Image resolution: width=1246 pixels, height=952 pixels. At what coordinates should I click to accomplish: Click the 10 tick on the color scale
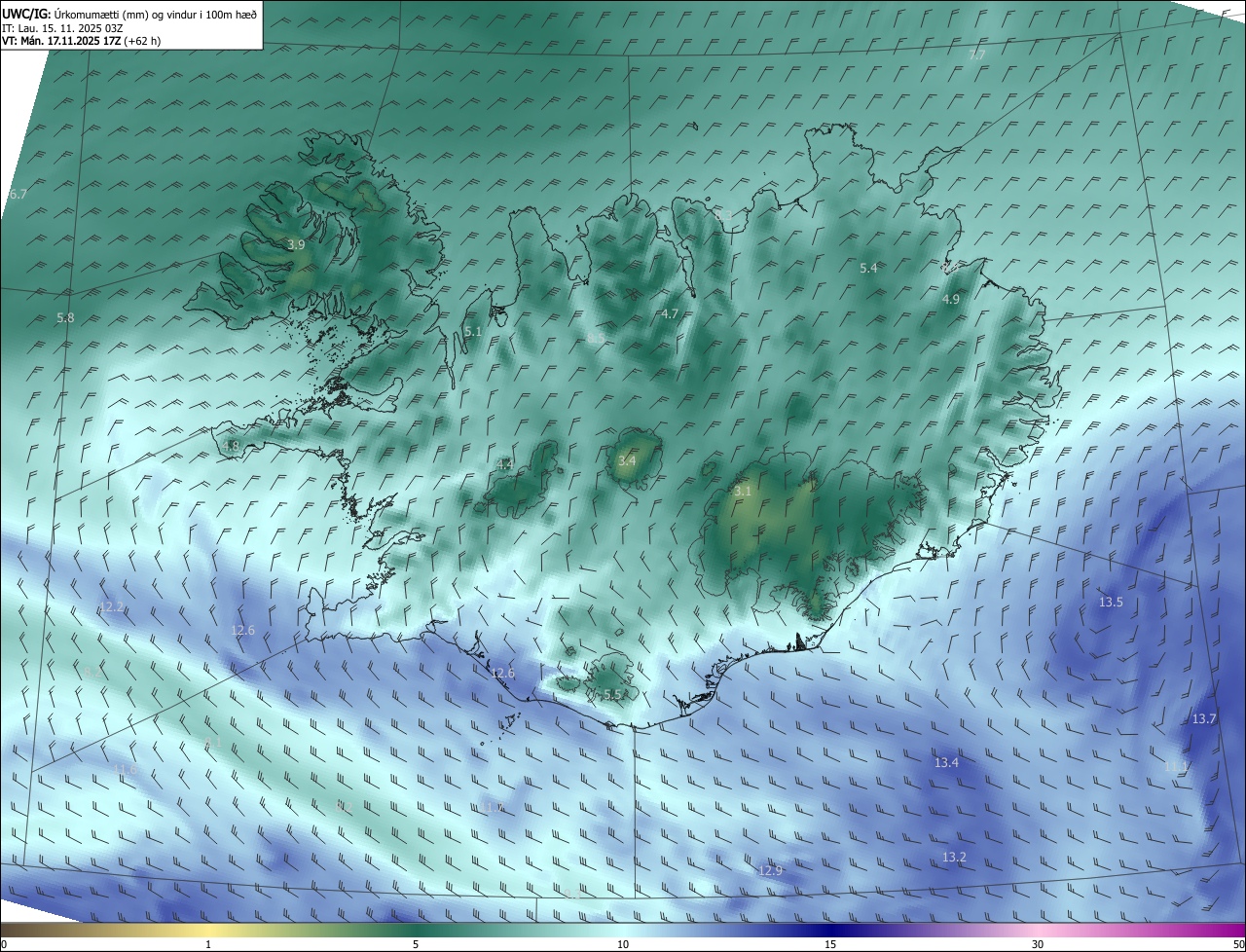[x=623, y=944]
